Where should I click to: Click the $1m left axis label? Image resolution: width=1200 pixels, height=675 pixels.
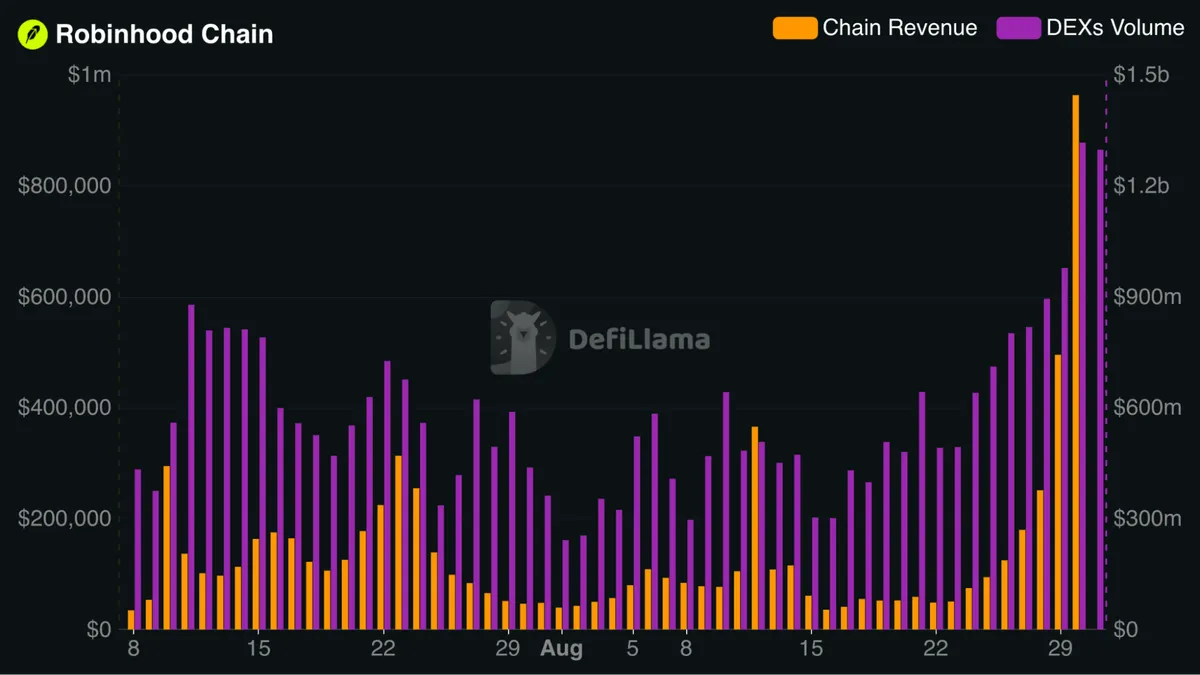90,75
